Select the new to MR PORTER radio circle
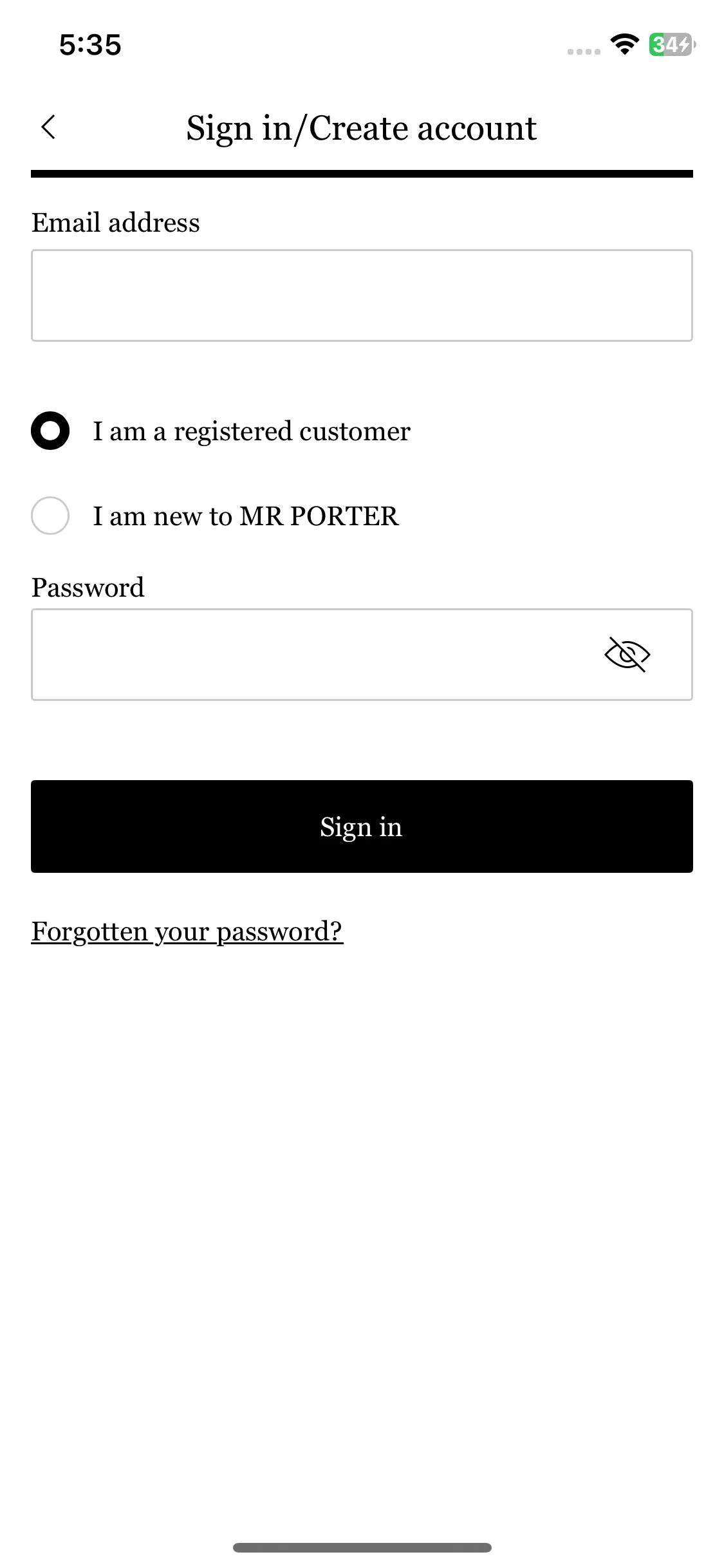724x1568 pixels. coord(50,516)
